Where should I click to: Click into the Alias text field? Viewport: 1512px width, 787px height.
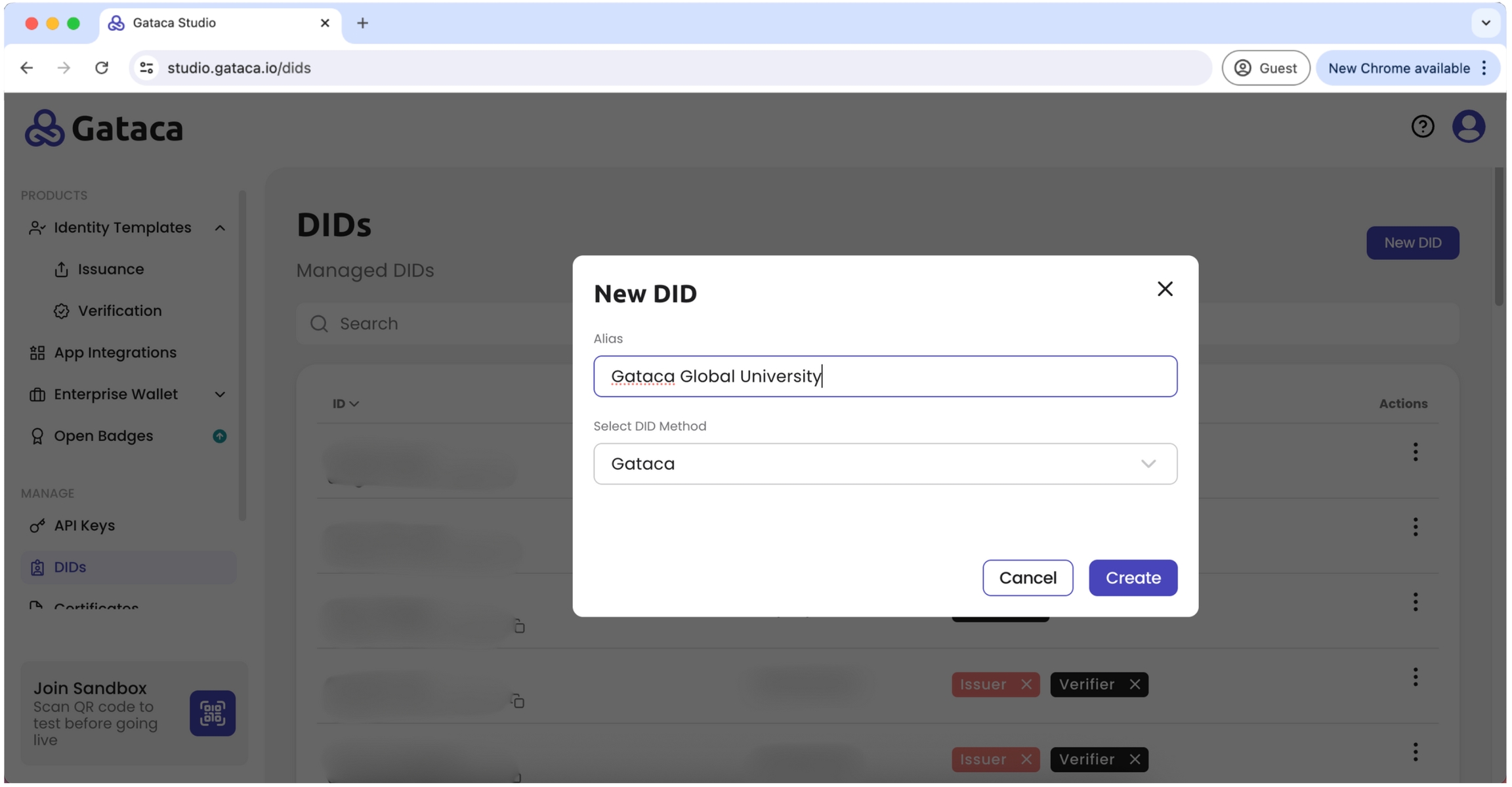click(x=885, y=376)
